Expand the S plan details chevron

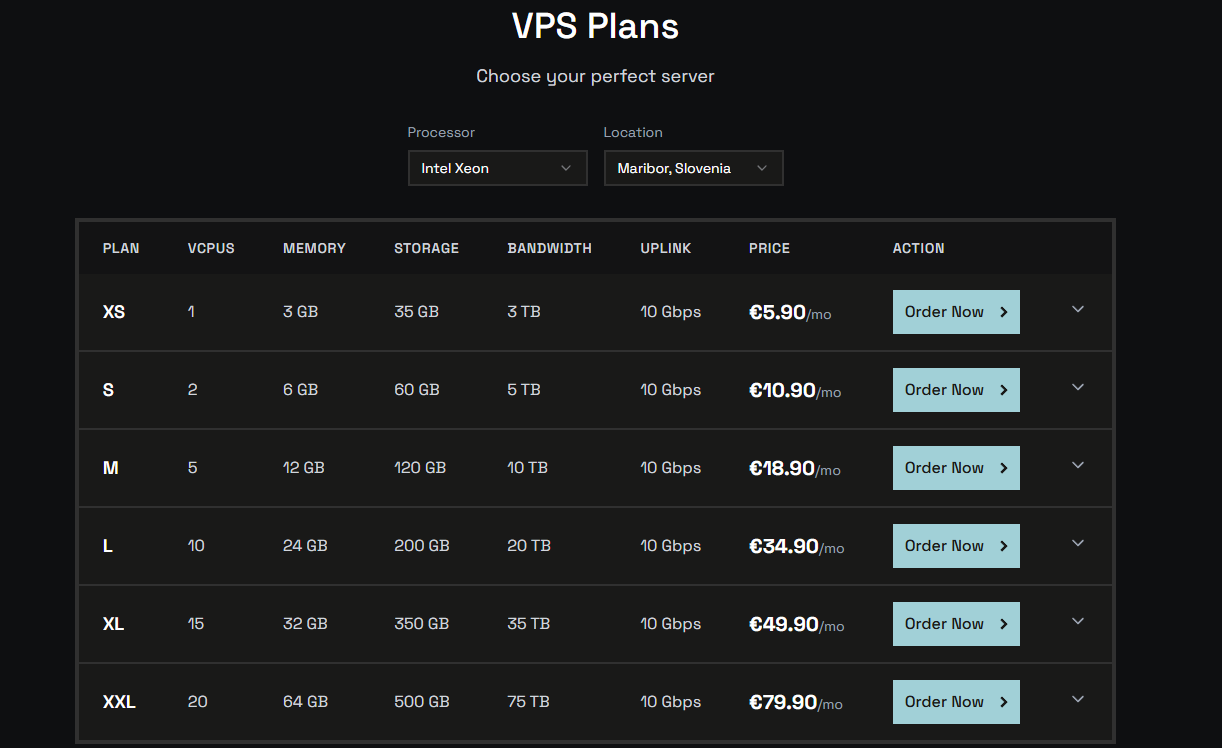tap(1078, 388)
